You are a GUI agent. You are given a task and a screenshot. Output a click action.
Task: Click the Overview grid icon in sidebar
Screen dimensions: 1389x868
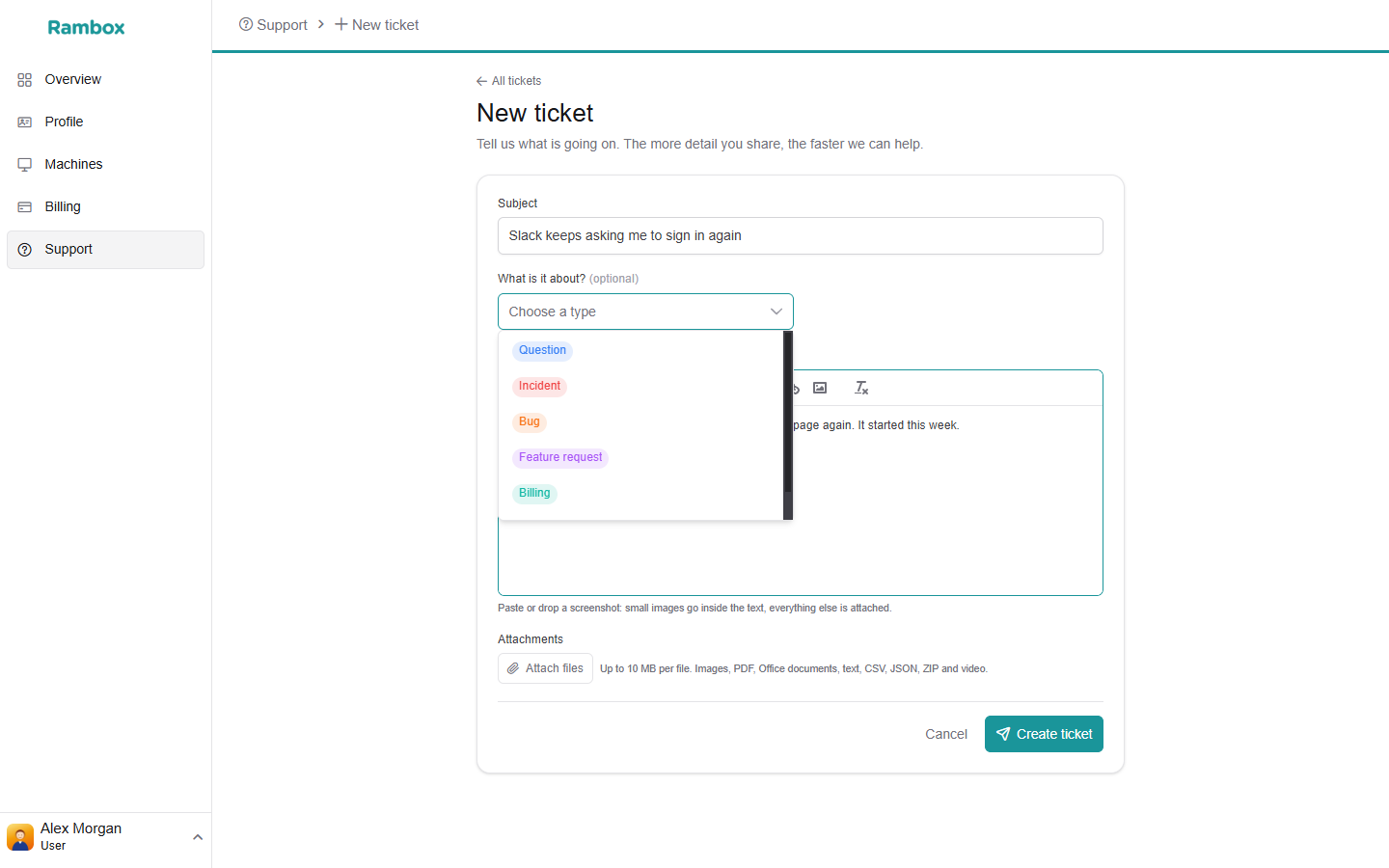[25, 80]
